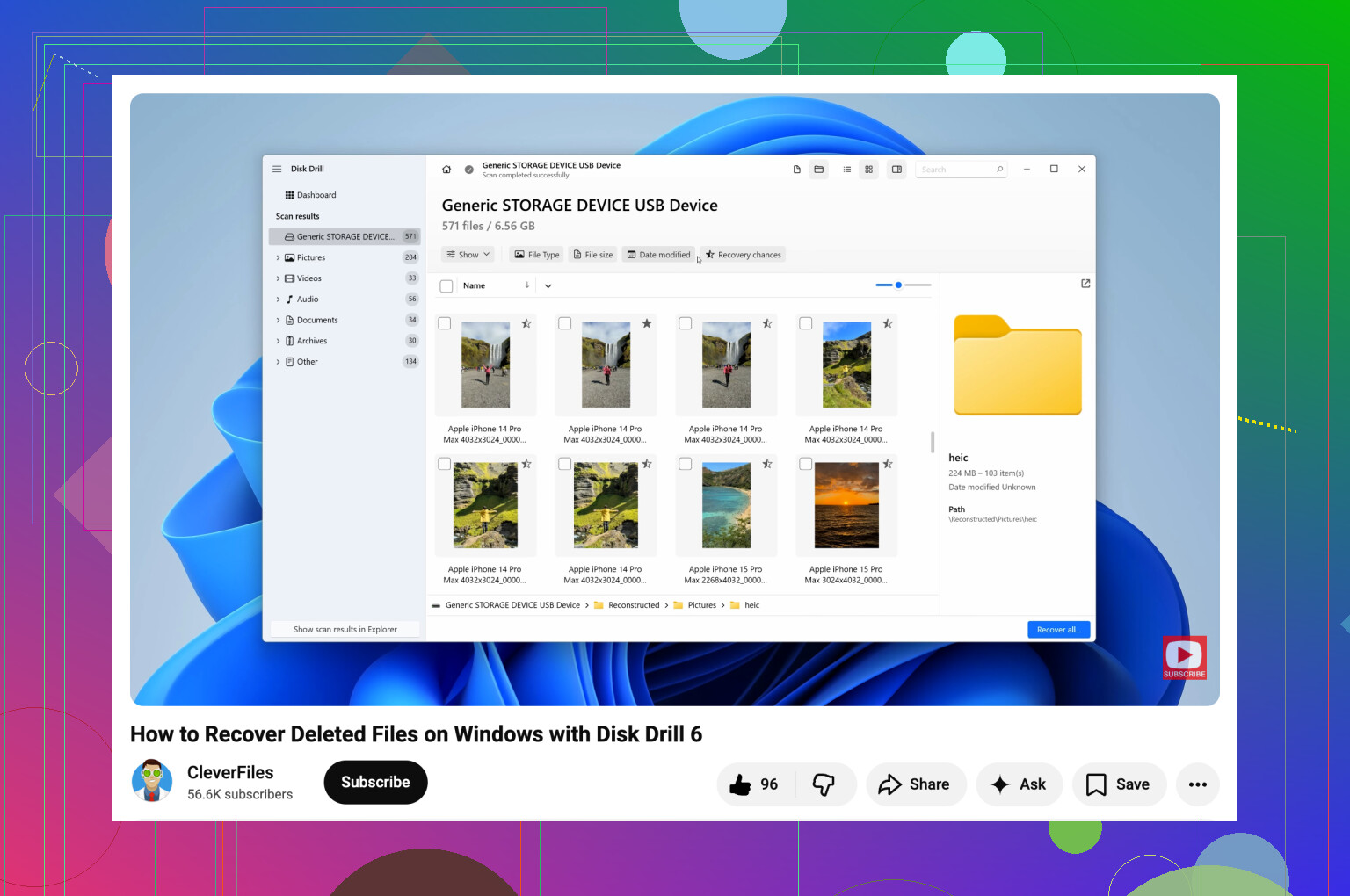Select the Videos category label in the sidebar
Viewport: 1350px width, 896px height.
click(x=309, y=278)
